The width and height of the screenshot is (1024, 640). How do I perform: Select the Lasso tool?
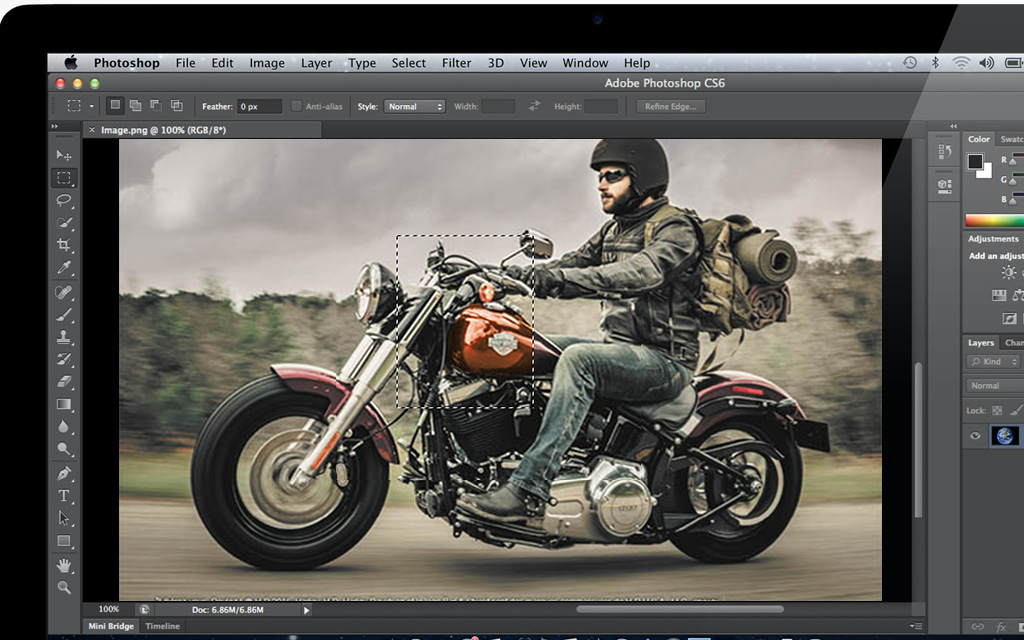pyautogui.click(x=64, y=200)
